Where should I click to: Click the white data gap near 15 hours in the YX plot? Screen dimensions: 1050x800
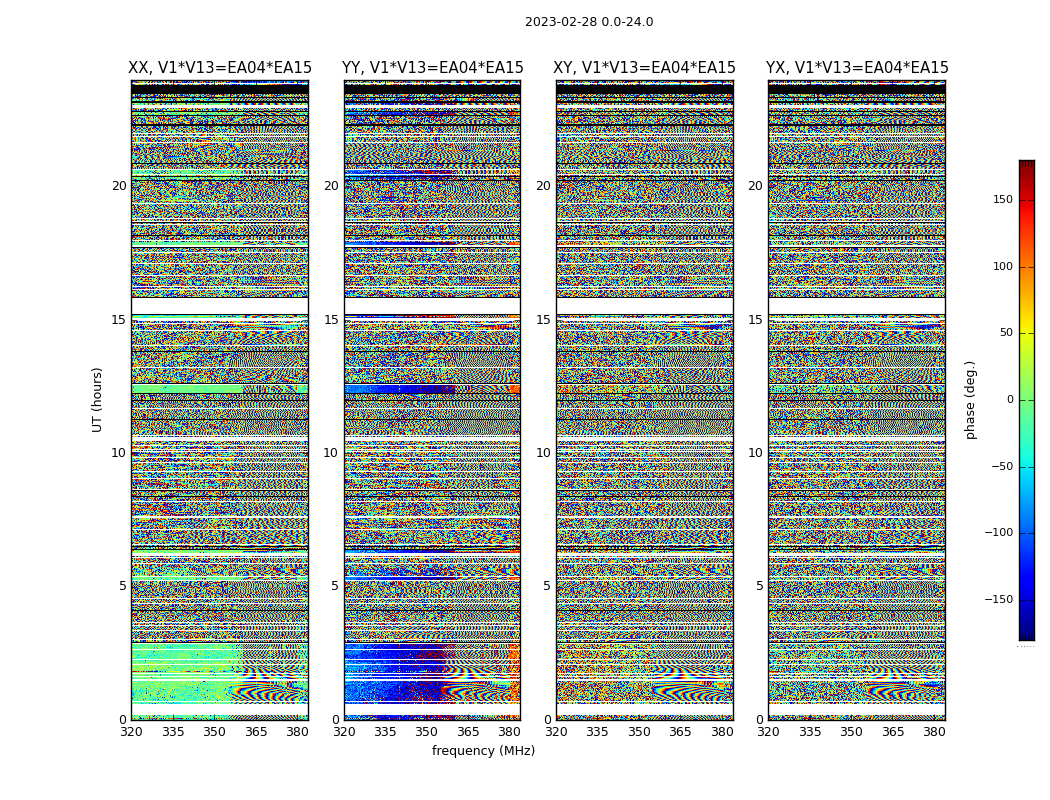857,306
